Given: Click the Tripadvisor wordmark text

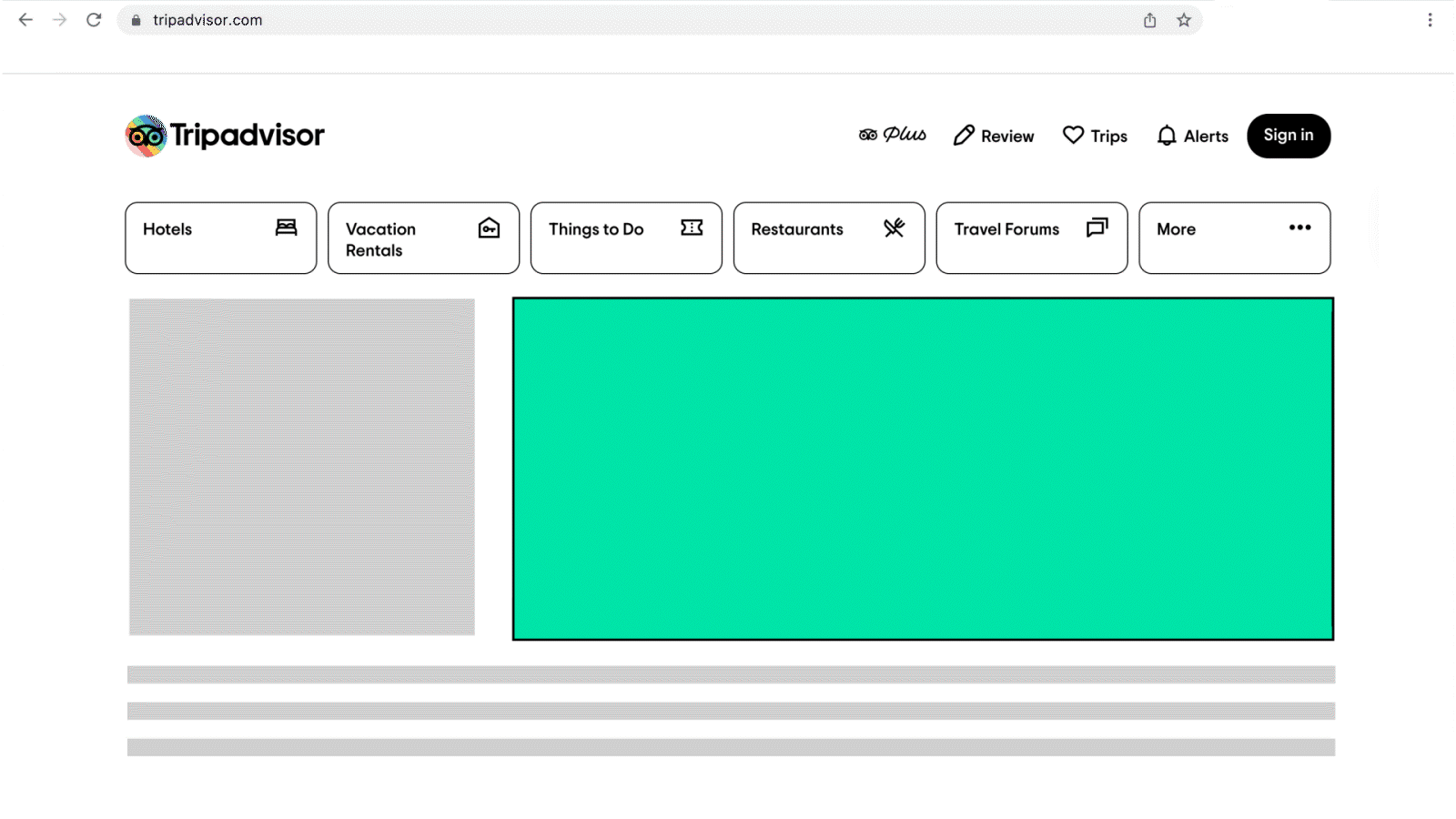Looking at the screenshot, I should click(x=248, y=136).
